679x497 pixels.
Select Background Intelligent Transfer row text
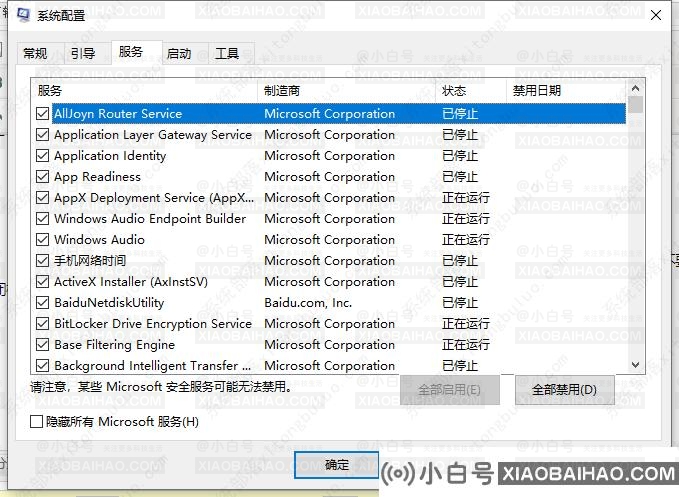152,366
